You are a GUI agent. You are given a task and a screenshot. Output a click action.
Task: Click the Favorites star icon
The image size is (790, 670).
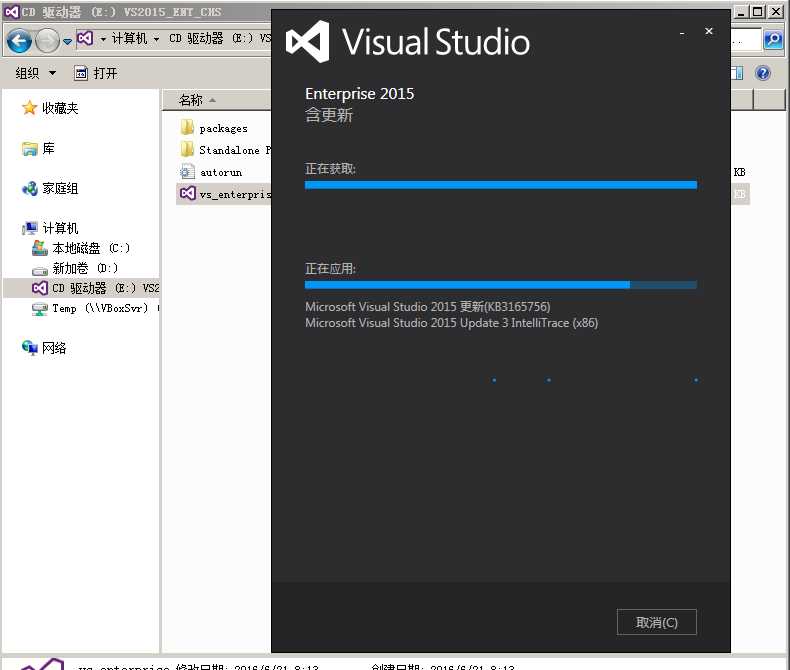pos(30,107)
